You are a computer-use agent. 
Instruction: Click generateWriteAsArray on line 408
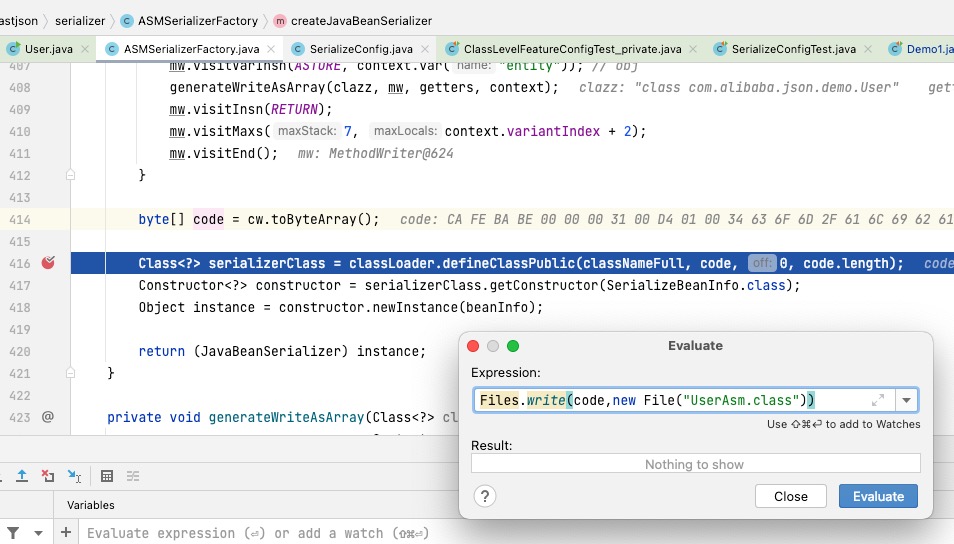click(x=248, y=87)
